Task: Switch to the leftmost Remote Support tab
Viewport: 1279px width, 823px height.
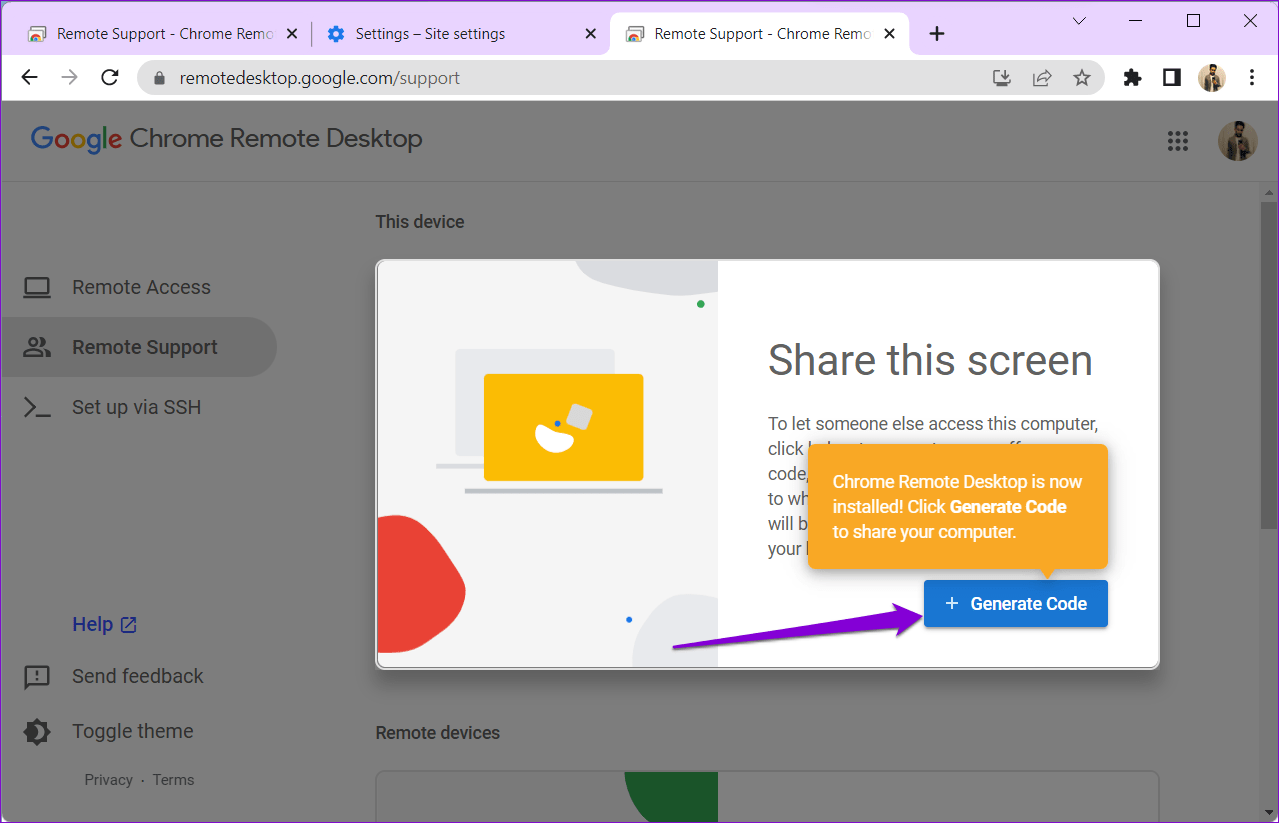Action: point(160,33)
